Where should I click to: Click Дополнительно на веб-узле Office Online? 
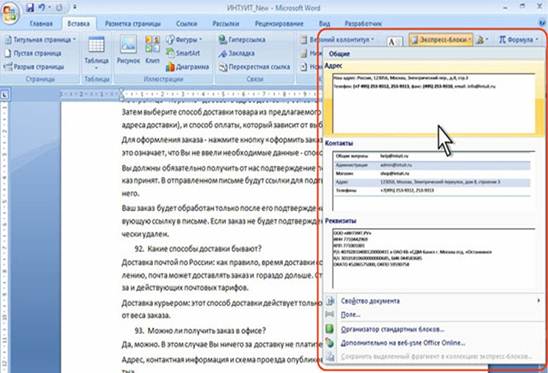click(x=433, y=343)
